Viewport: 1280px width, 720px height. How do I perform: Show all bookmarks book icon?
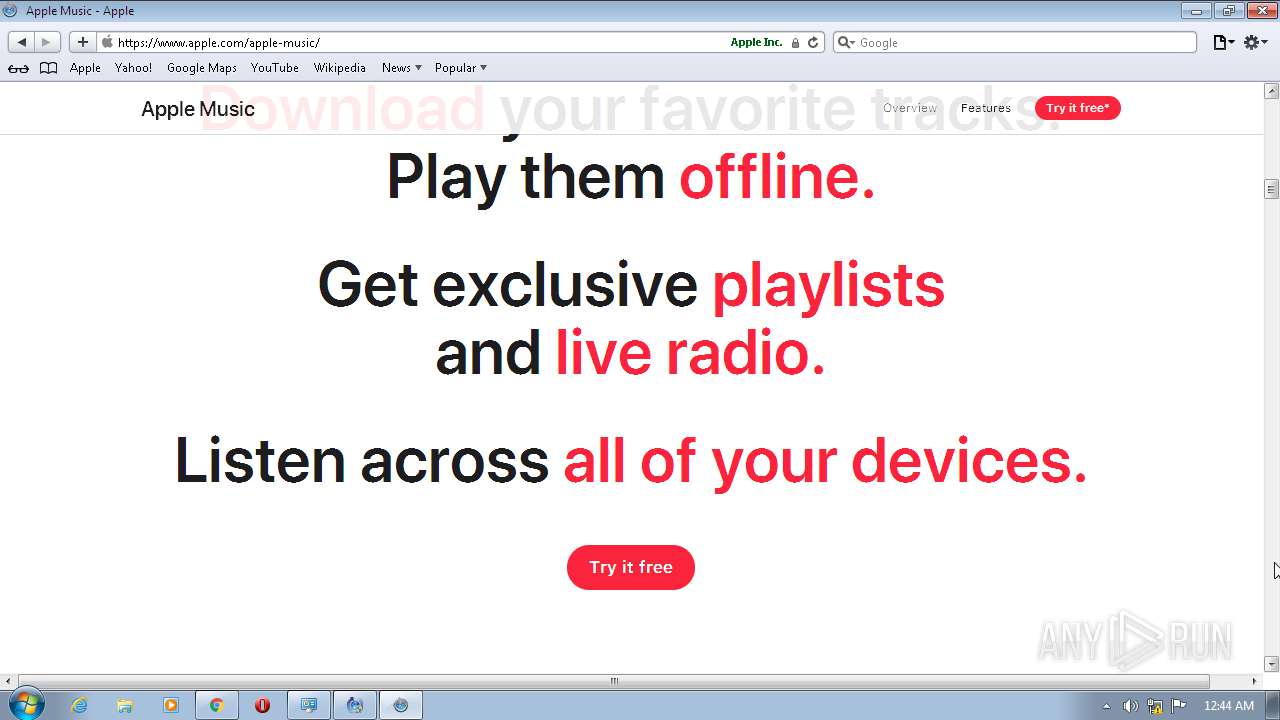[x=48, y=68]
